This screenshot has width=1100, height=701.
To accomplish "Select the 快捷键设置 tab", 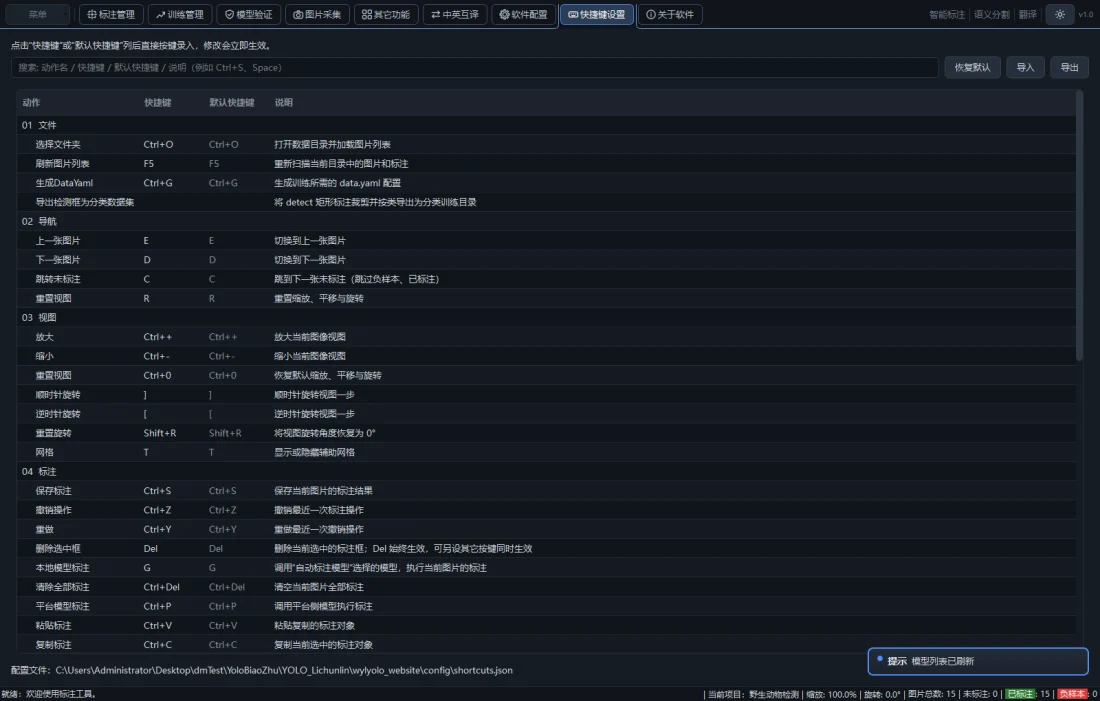I will point(596,14).
